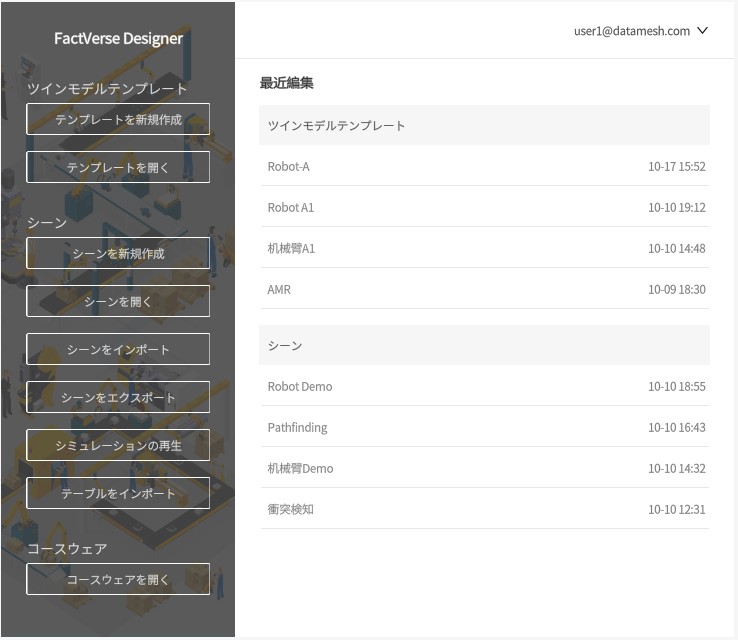Expand the user account dropdown arrow
Viewport: 738px width, 640px height.
tap(702, 31)
